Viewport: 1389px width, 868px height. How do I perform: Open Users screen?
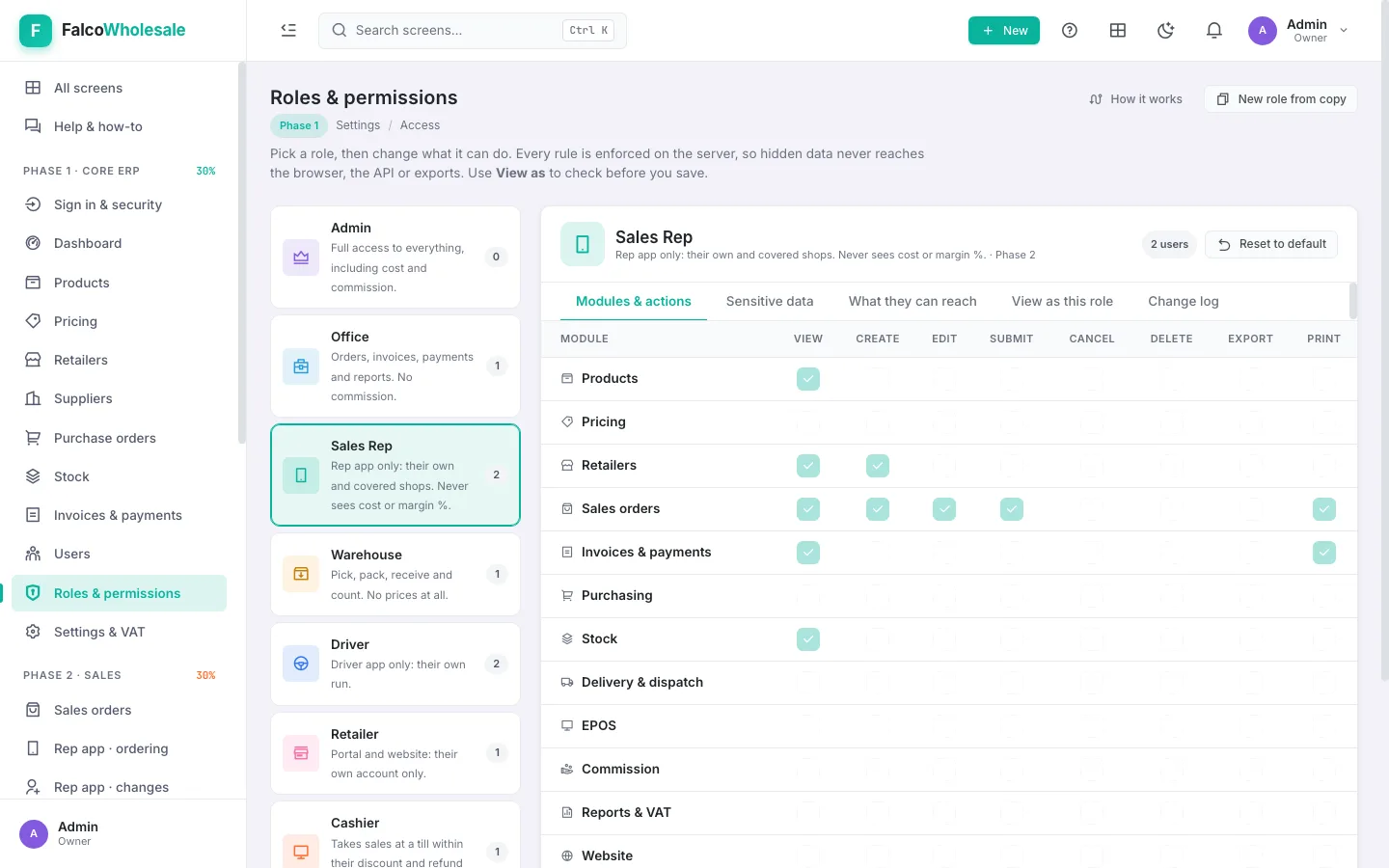coord(120,554)
